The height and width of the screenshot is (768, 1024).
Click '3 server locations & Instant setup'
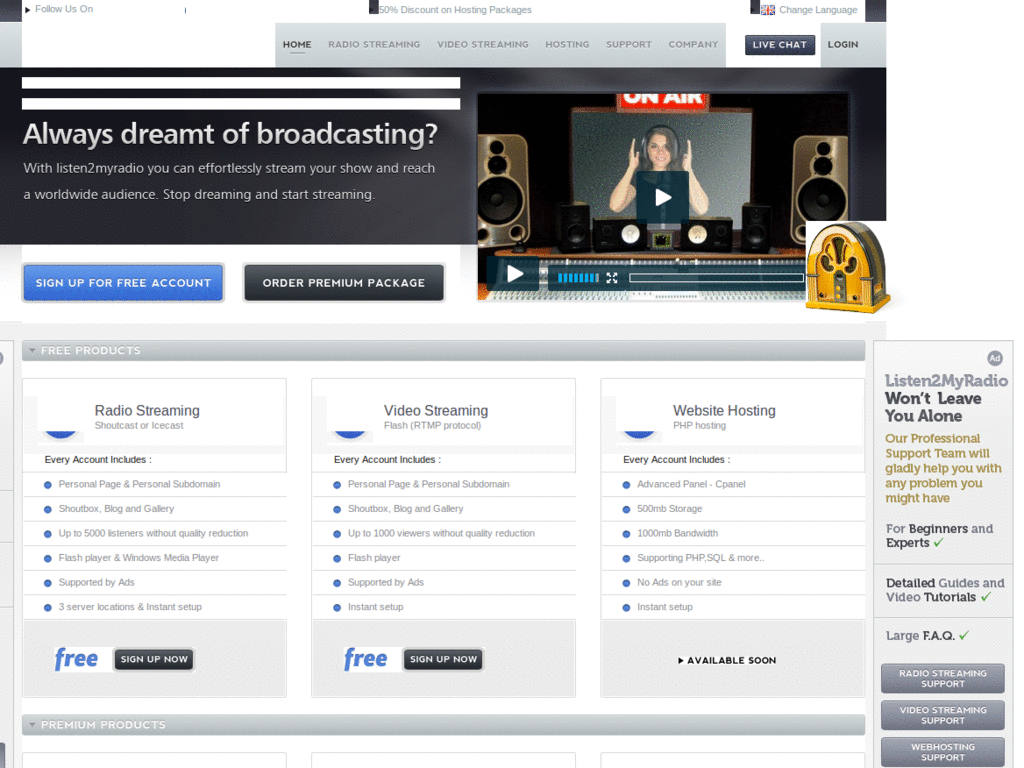(x=130, y=607)
